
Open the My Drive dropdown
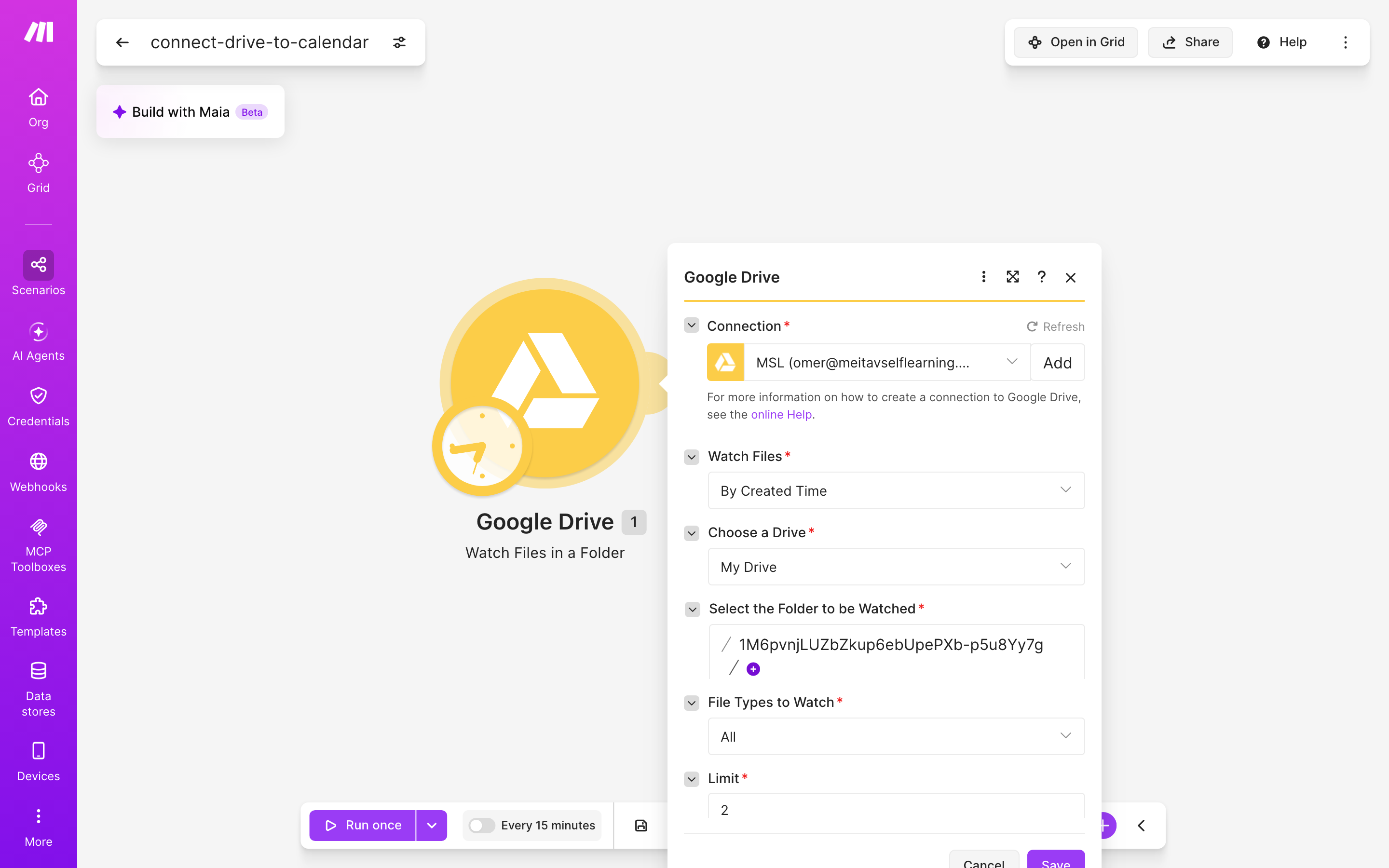pyautogui.click(x=896, y=567)
